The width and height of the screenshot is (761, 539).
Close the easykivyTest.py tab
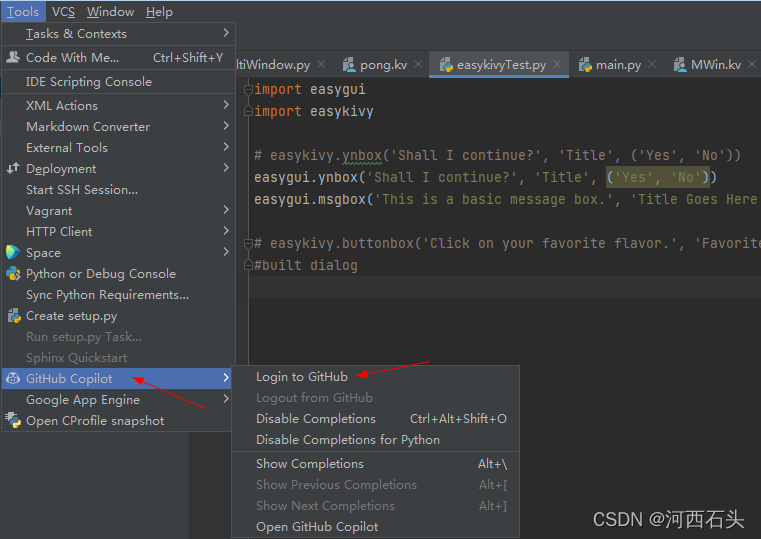click(557, 64)
